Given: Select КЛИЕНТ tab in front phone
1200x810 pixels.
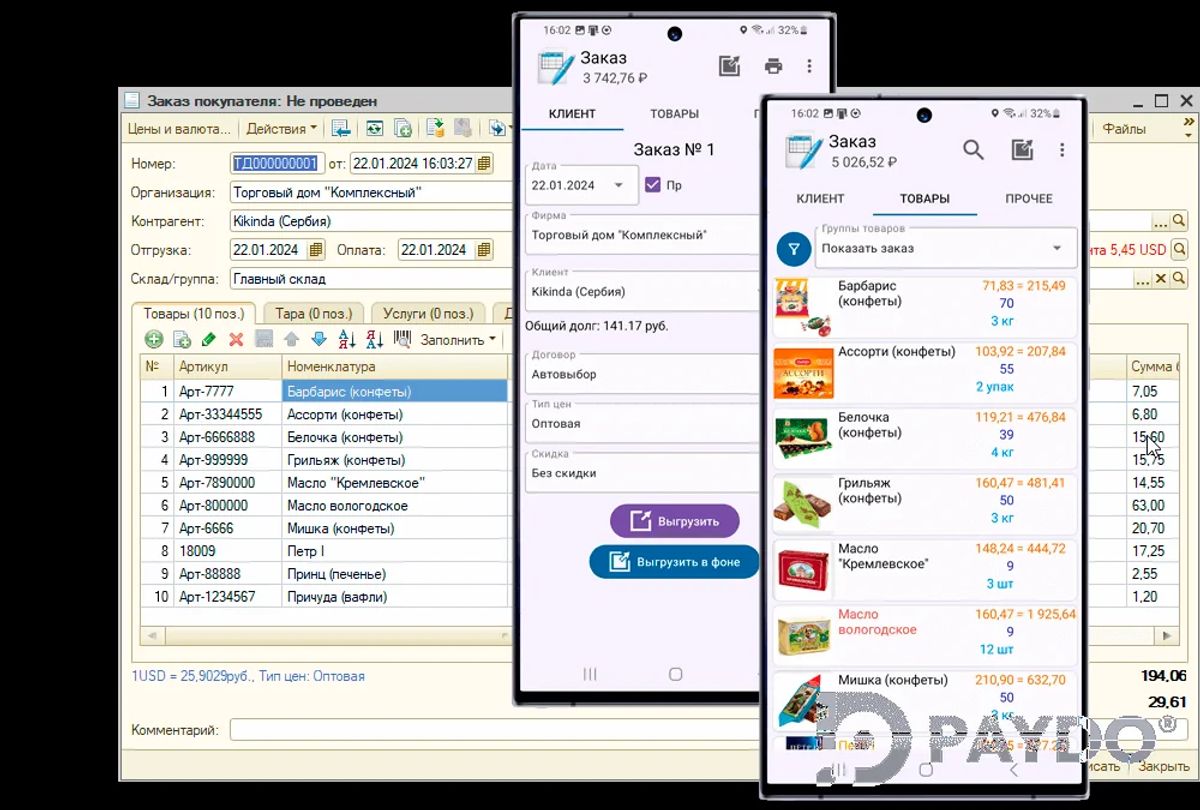Looking at the screenshot, I should pos(820,198).
